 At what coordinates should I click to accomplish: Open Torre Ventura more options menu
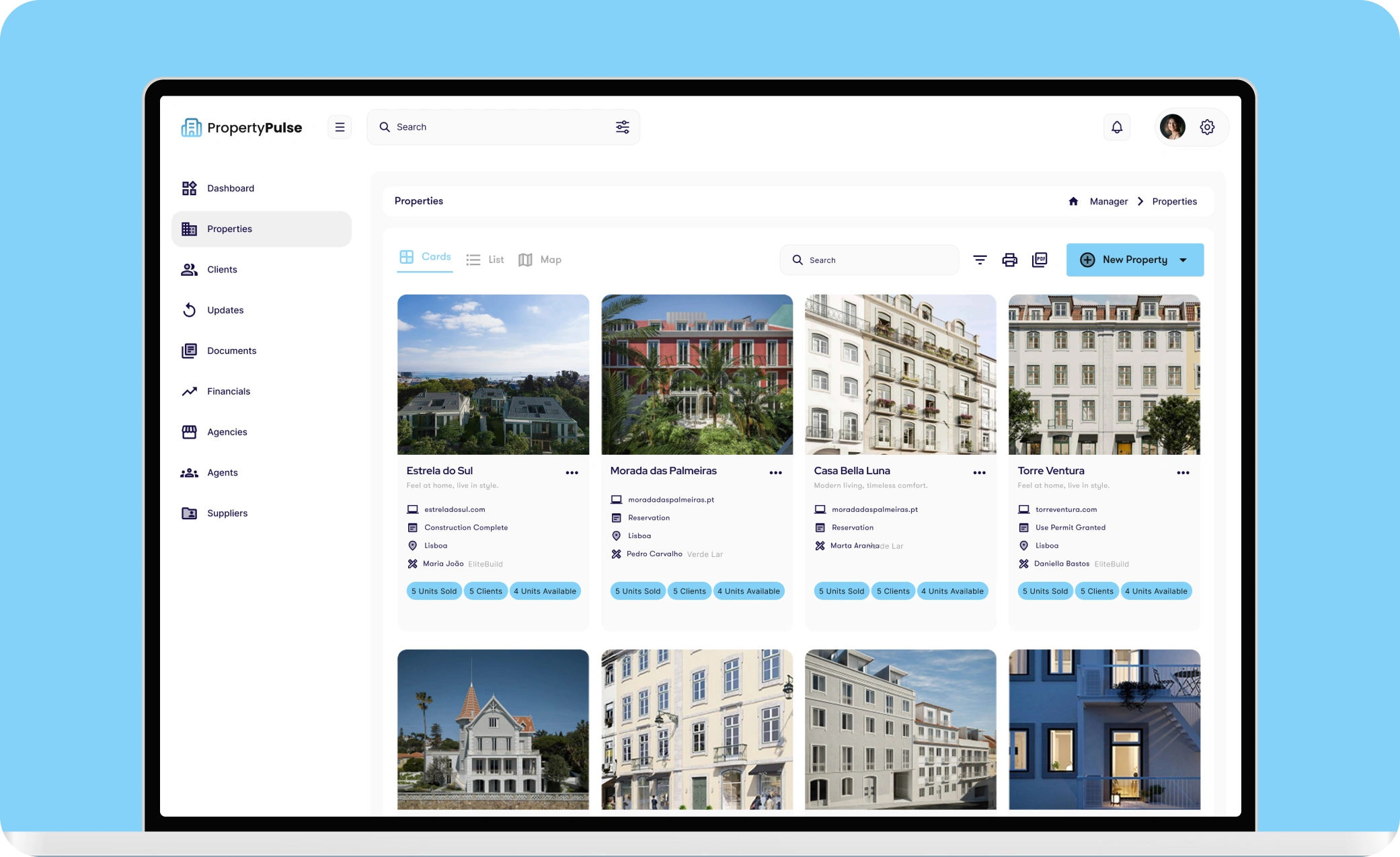tap(1183, 473)
